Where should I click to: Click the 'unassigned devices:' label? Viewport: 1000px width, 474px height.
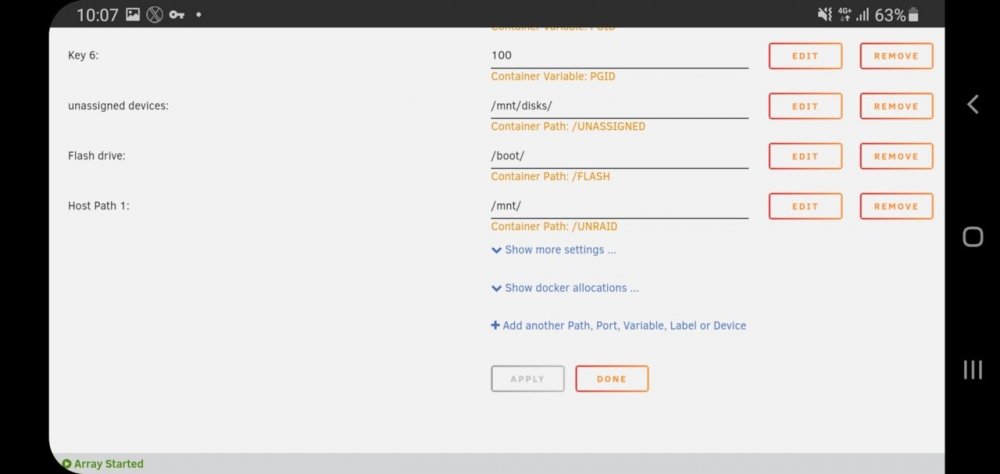(x=118, y=107)
